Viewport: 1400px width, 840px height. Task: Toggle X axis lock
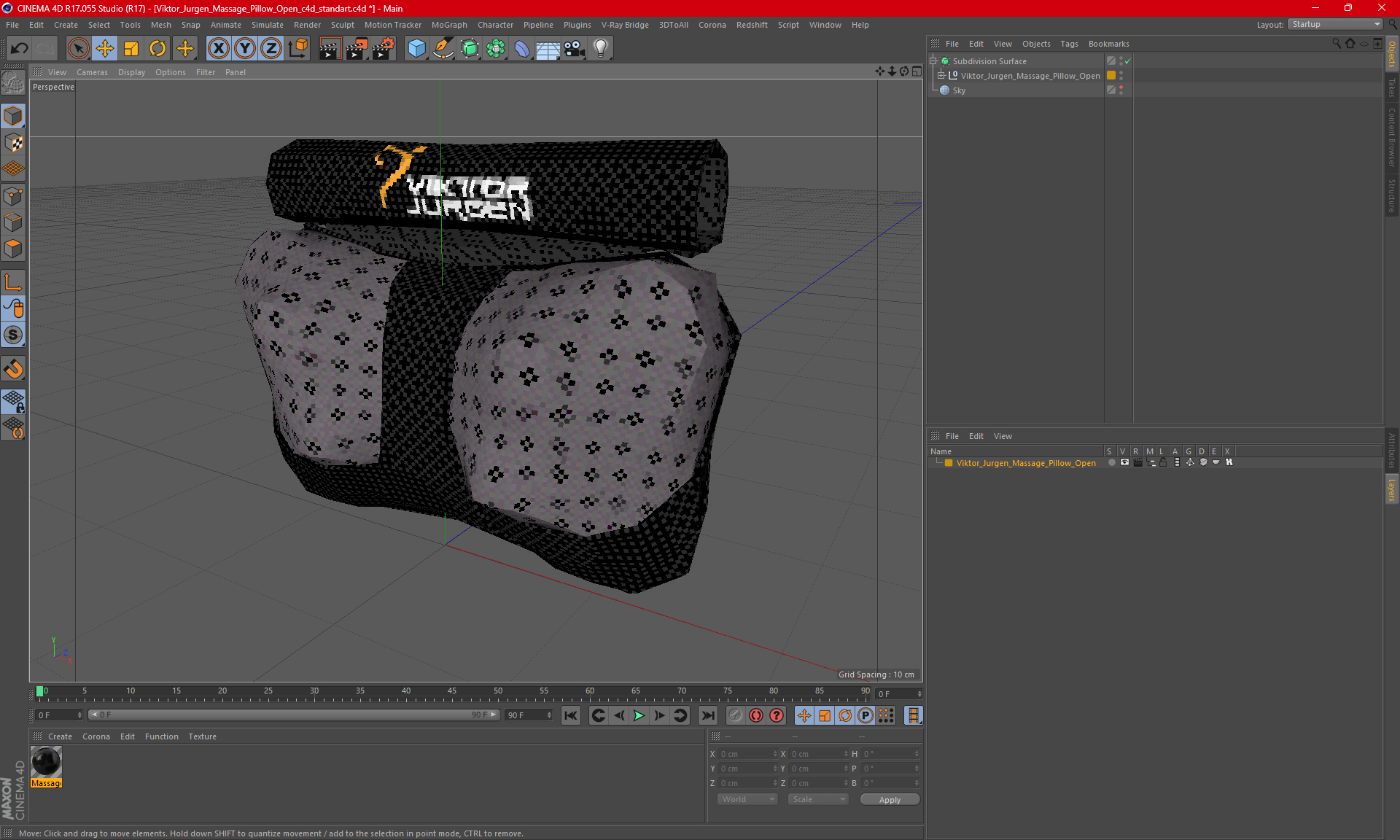218,49
